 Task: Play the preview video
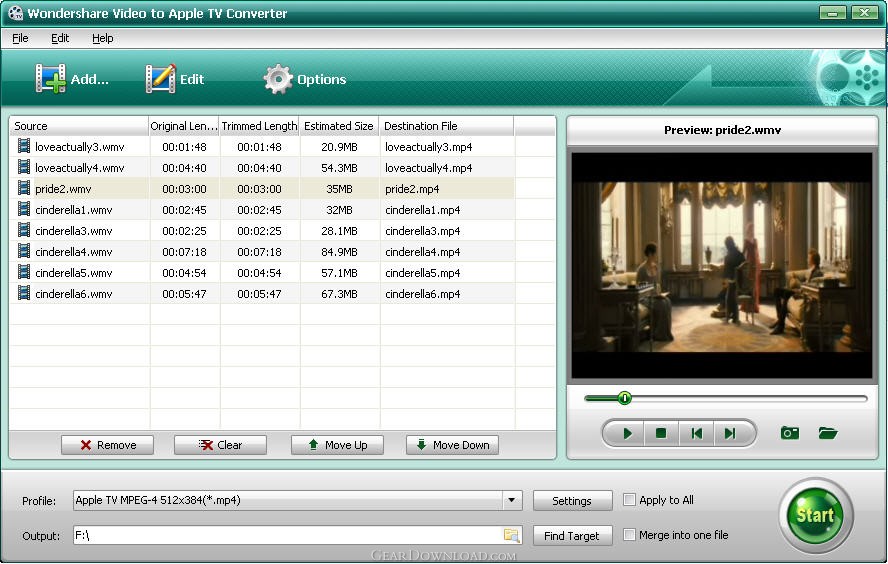tap(627, 433)
